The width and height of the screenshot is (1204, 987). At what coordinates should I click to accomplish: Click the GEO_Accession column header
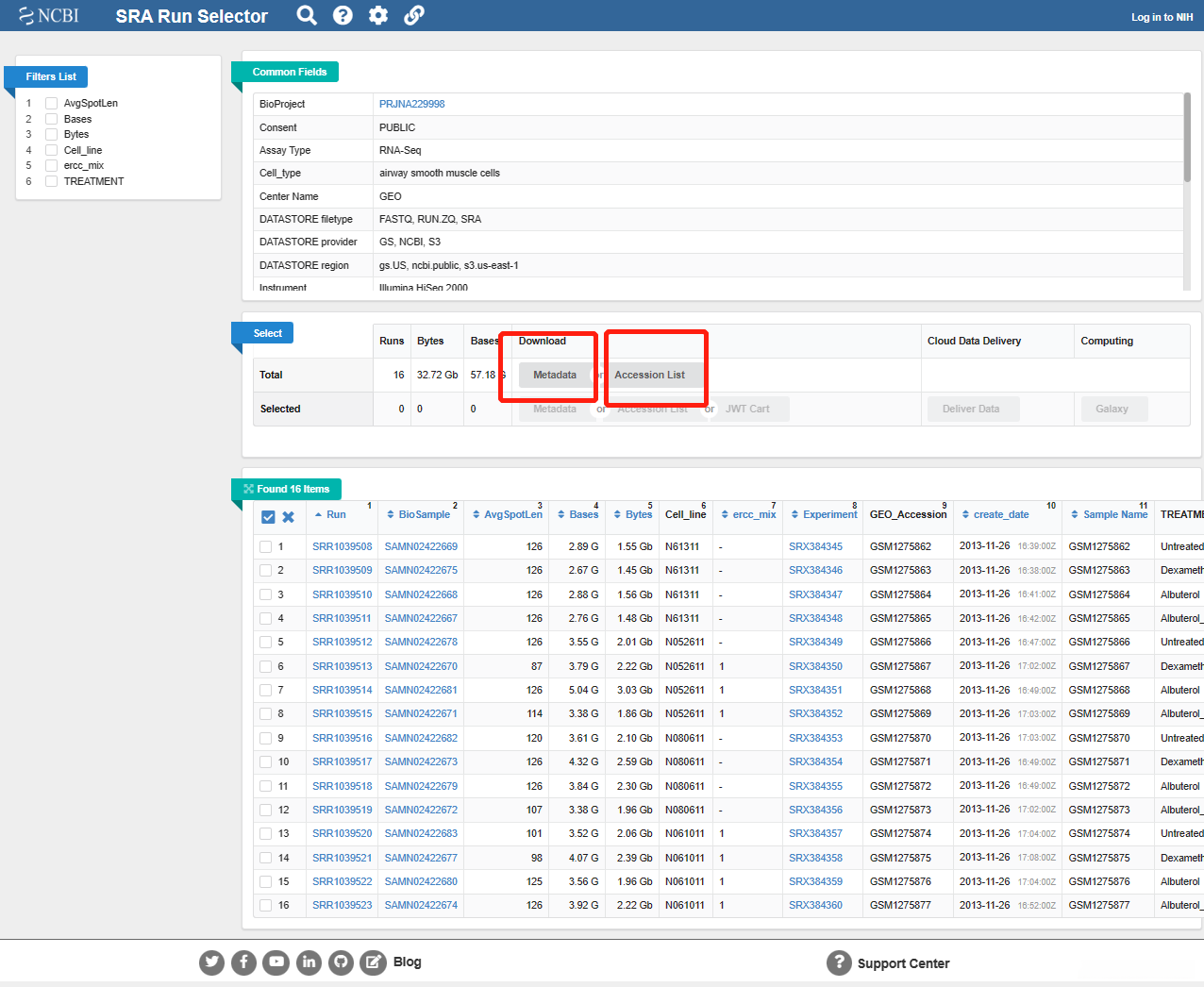point(908,514)
